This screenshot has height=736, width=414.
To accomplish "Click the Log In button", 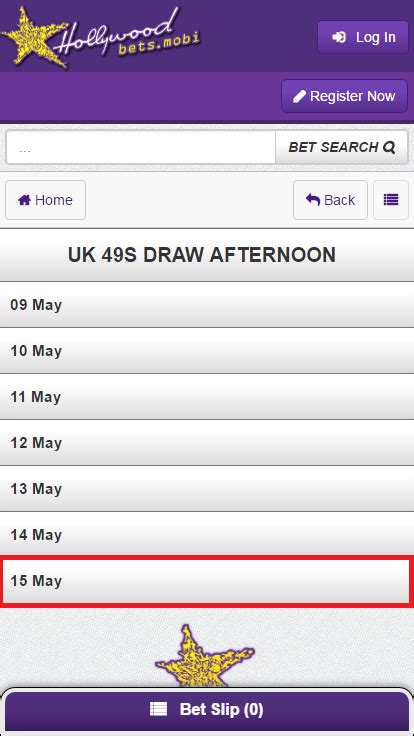I will [363, 37].
